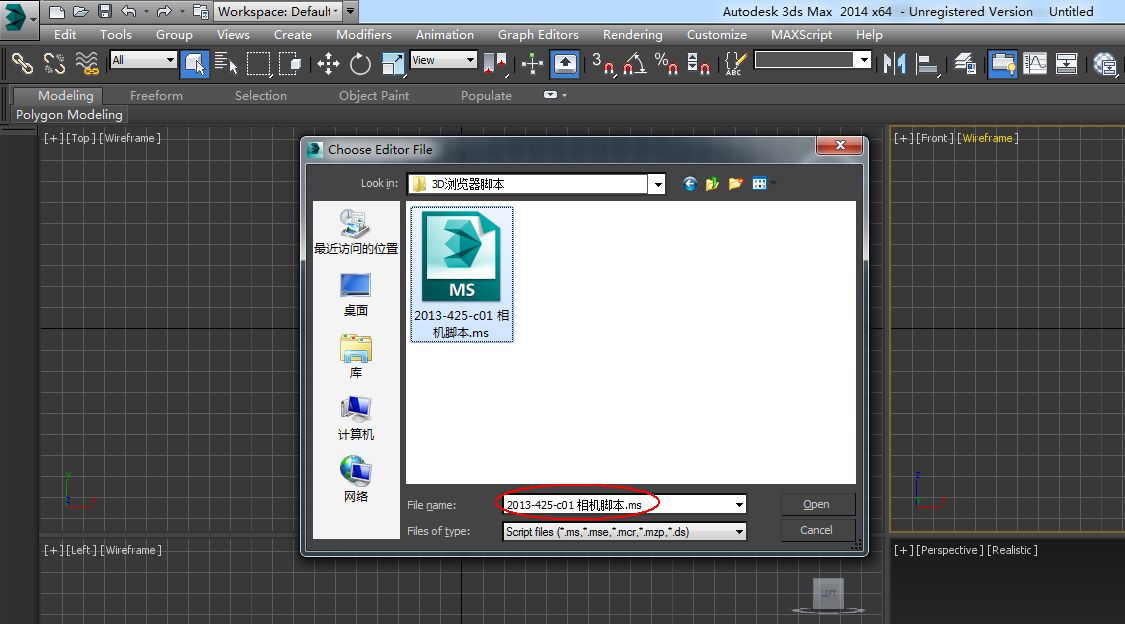Open the MAXScript menu
Viewport: 1125px width, 624px height.
(x=801, y=34)
